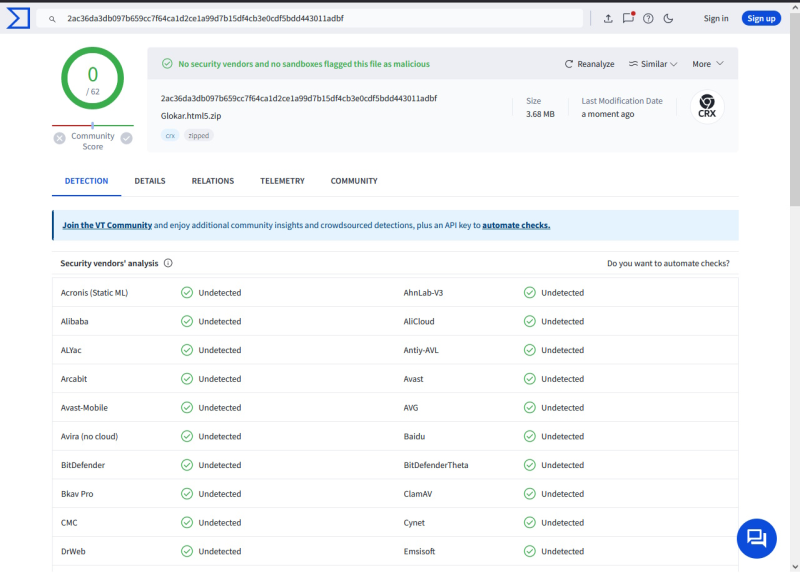Vote positive with the community check icon

127,138
